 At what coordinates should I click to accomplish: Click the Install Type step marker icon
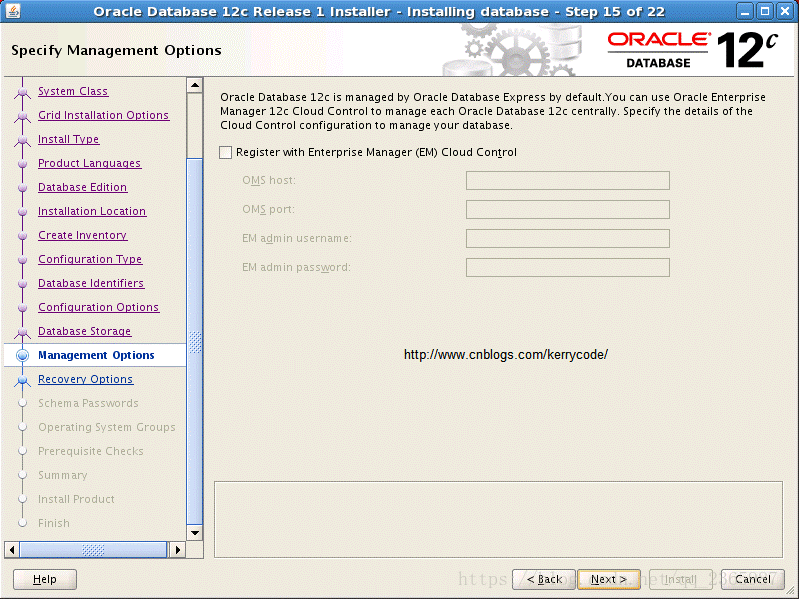pos(22,140)
